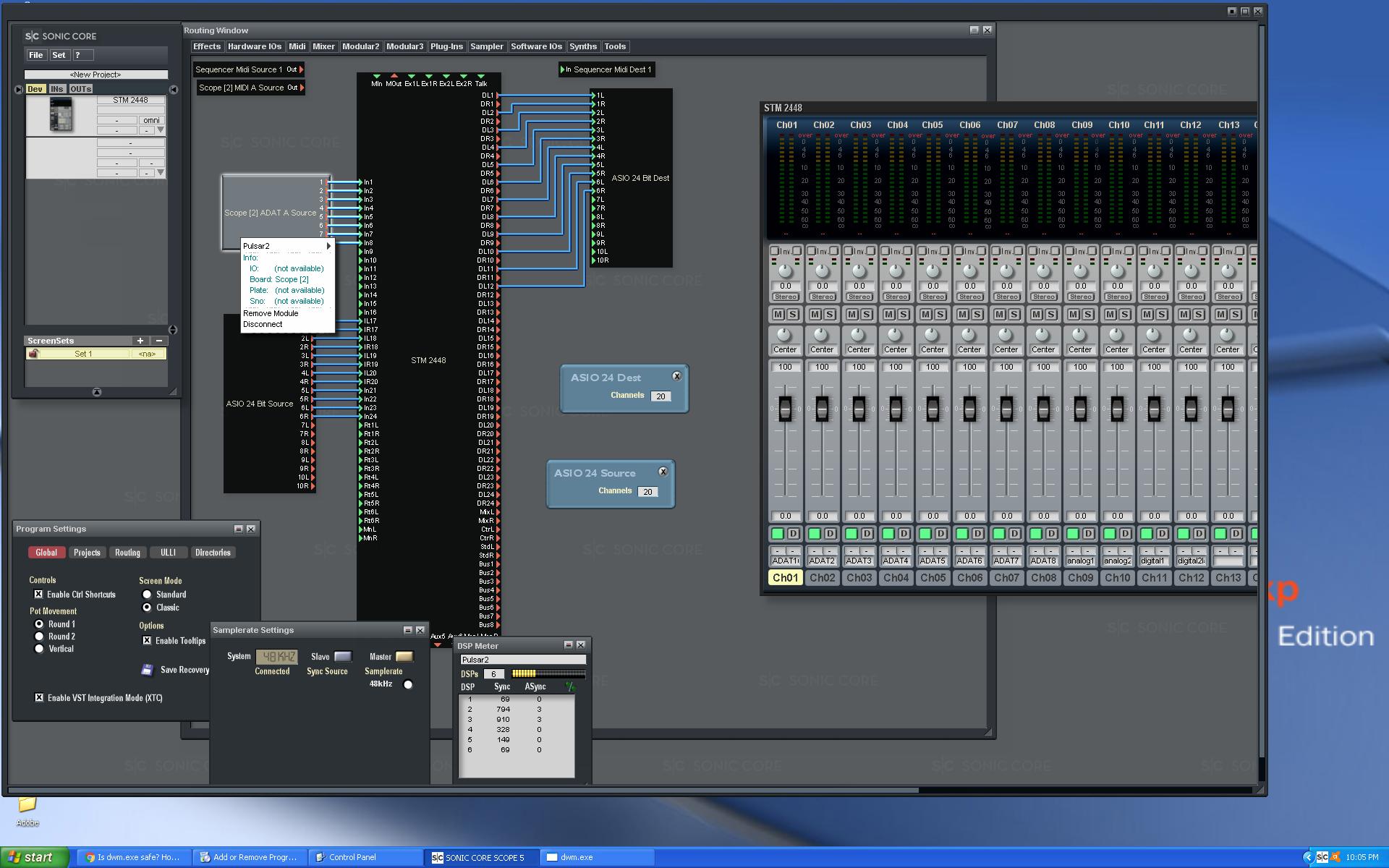Screen dimensions: 1389x868
Task: Expand the OUTs panel in device list
Action: click(x=79, y=89)
